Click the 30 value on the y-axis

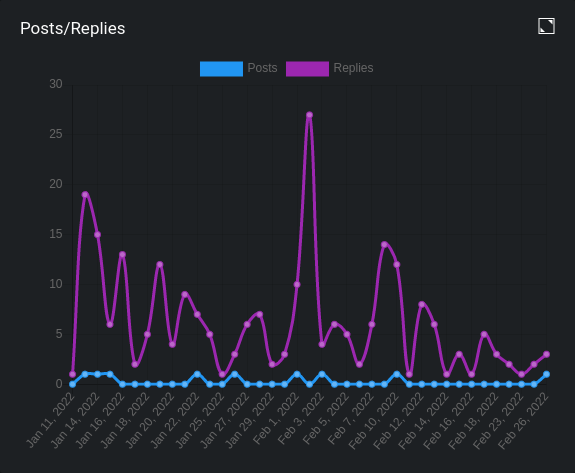pos(56,84)
